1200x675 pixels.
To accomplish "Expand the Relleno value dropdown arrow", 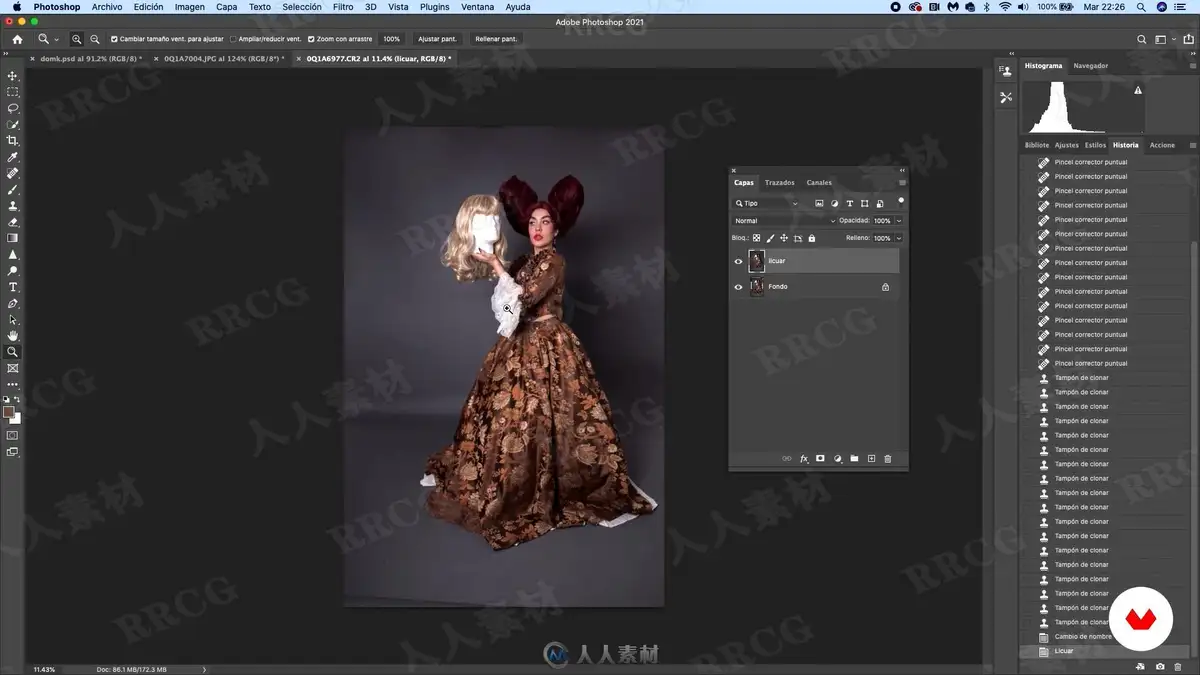I will pos(899,238).
